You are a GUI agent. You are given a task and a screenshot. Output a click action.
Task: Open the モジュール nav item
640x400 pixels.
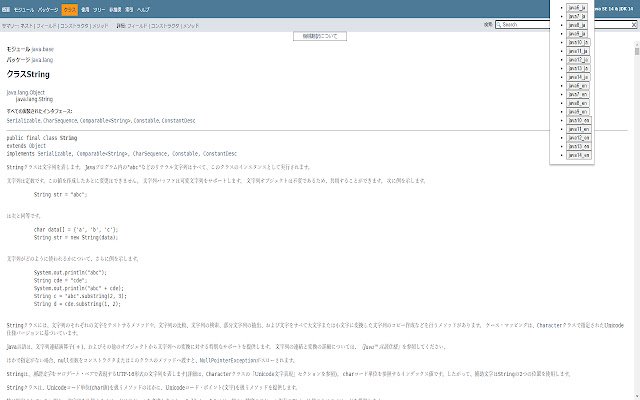(x=24, y=9)
